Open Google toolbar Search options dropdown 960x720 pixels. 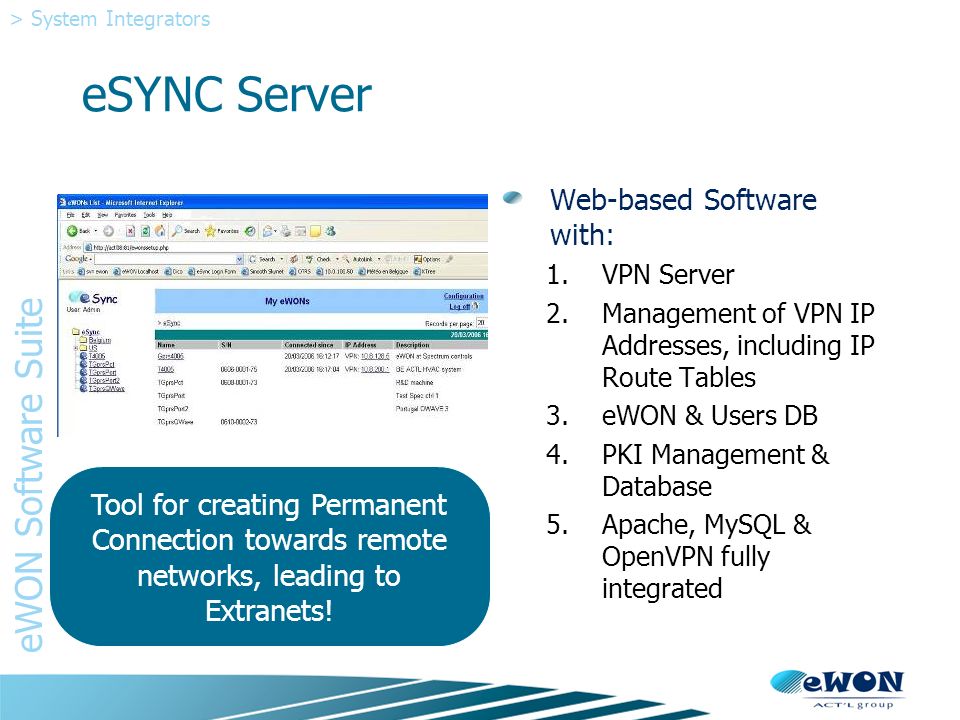(x=282, y=259)
